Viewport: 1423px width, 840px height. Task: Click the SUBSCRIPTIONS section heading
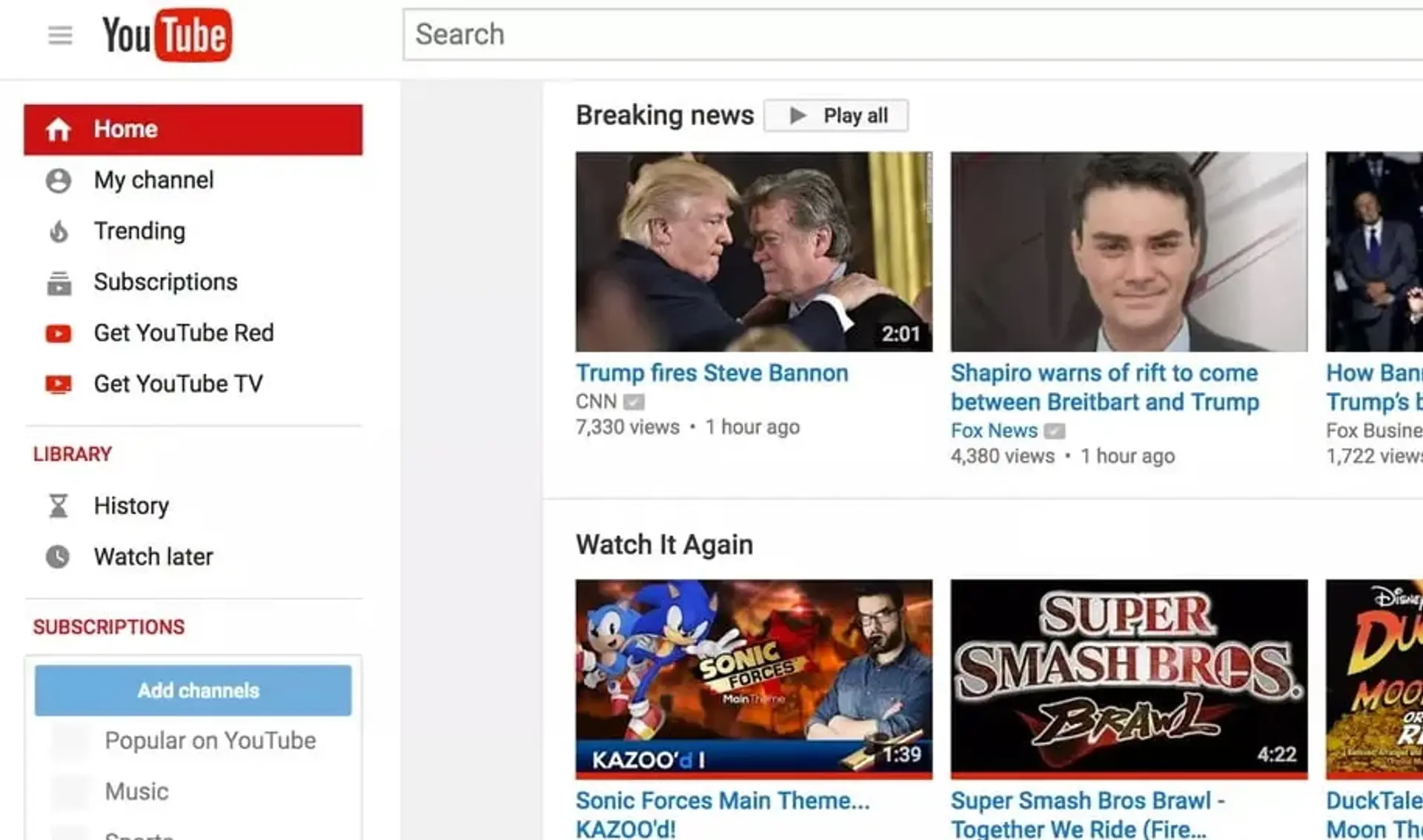(109, 627)
